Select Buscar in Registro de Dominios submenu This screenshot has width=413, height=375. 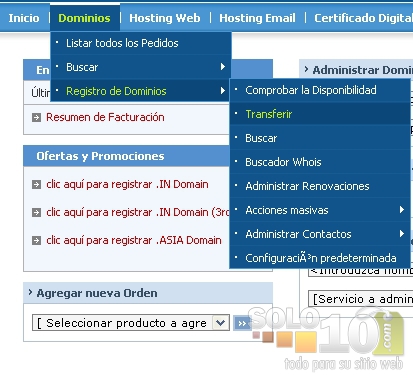pyautogui.click(x=320, y=138)
